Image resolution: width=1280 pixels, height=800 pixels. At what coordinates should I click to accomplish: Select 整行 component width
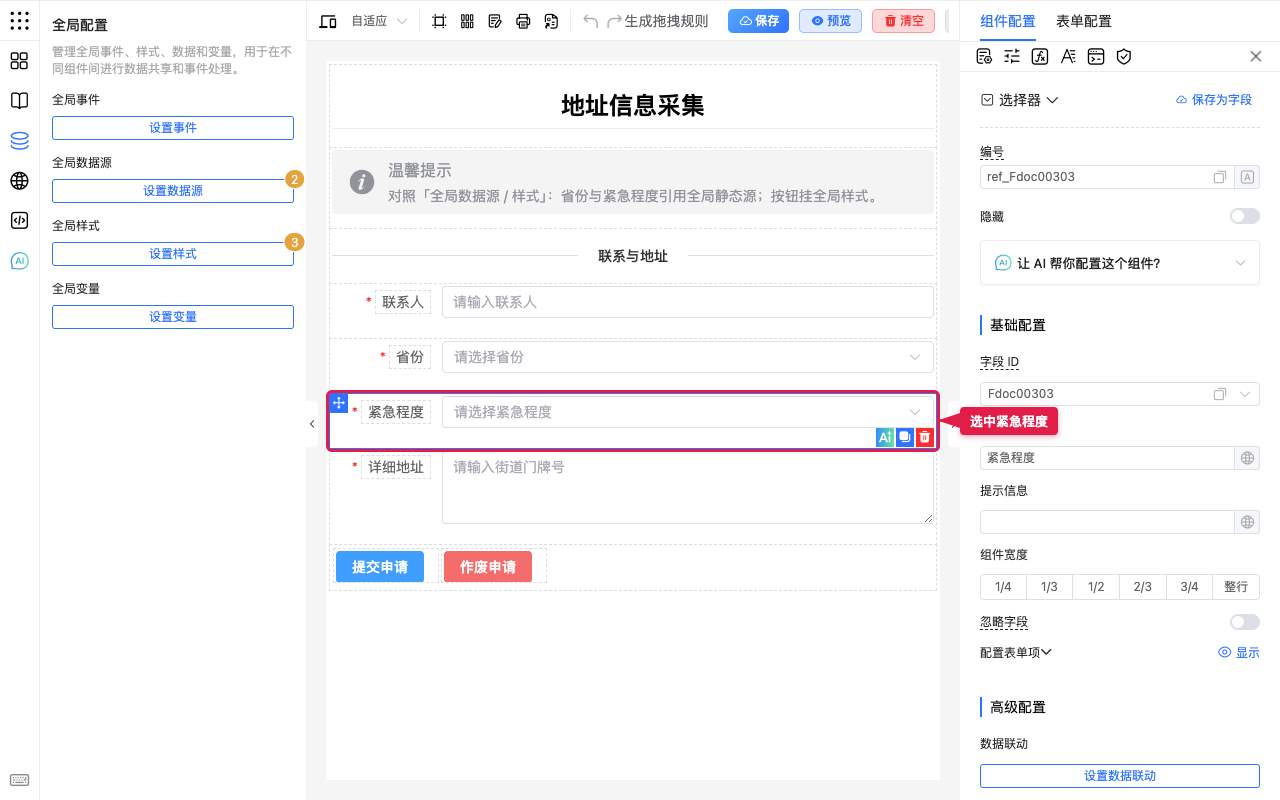click(1236, 587)
